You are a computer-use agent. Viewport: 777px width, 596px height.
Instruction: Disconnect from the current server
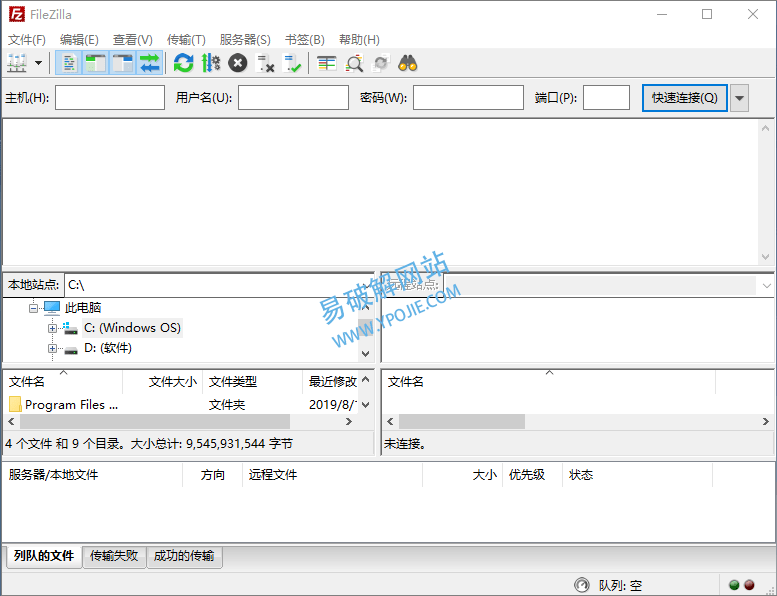[265, 63]
